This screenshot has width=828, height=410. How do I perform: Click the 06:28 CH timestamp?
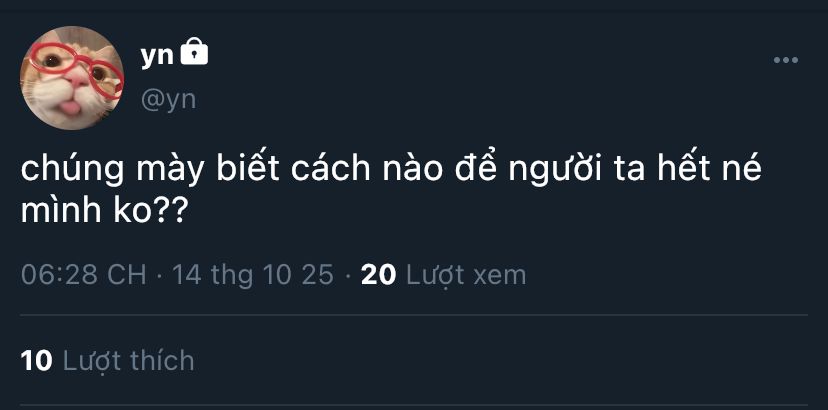[84, 274]
